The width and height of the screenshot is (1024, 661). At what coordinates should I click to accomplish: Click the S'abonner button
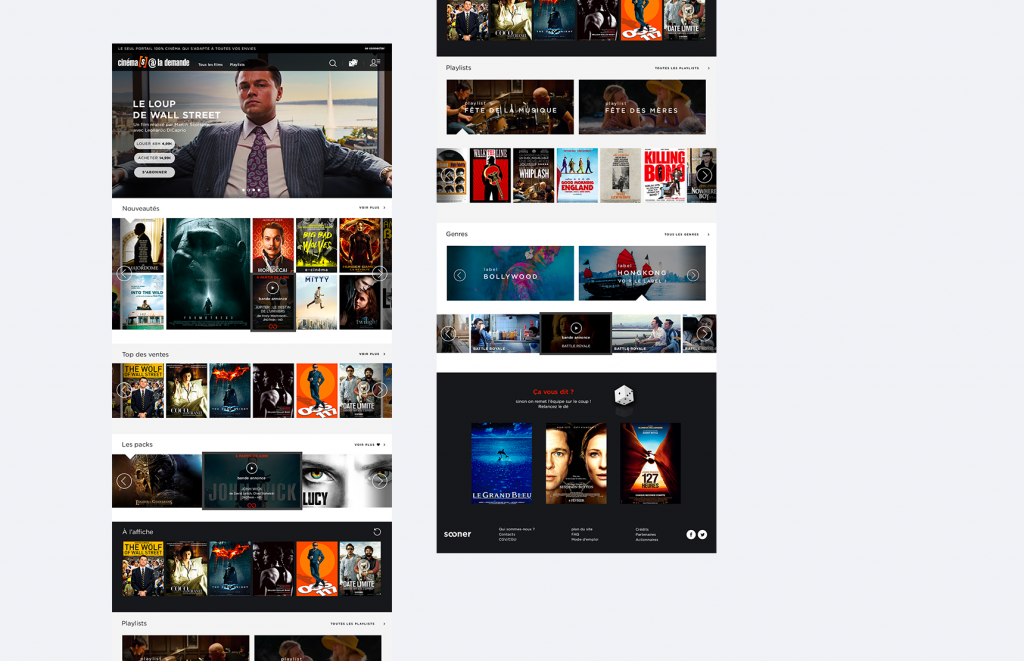[x=154, y=172]
